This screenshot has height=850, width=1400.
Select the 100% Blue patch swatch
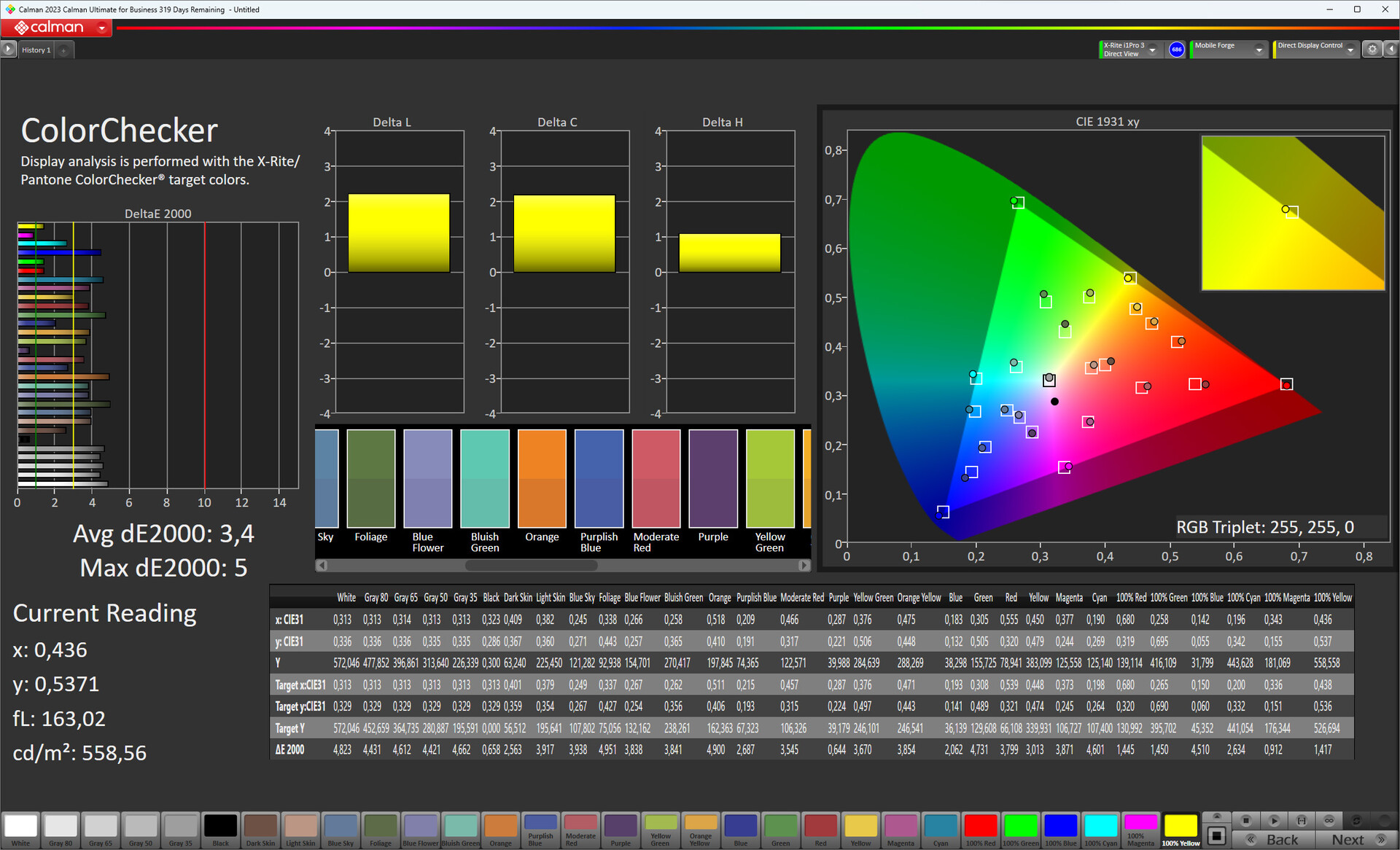[1060, 830]
